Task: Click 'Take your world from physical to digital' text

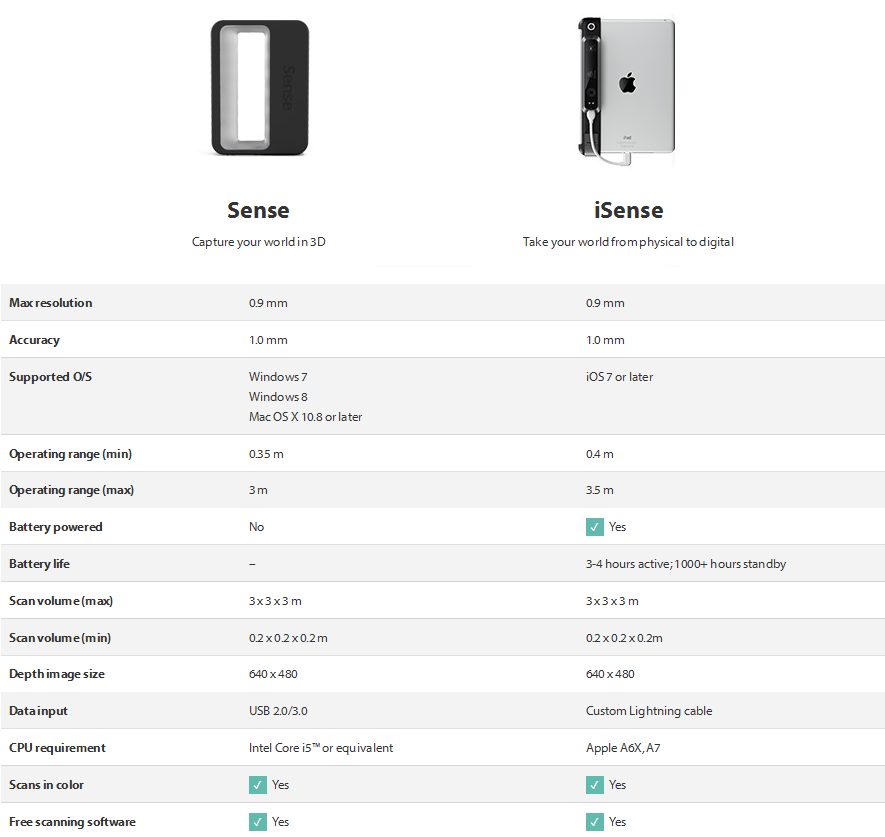Action: 628,242
